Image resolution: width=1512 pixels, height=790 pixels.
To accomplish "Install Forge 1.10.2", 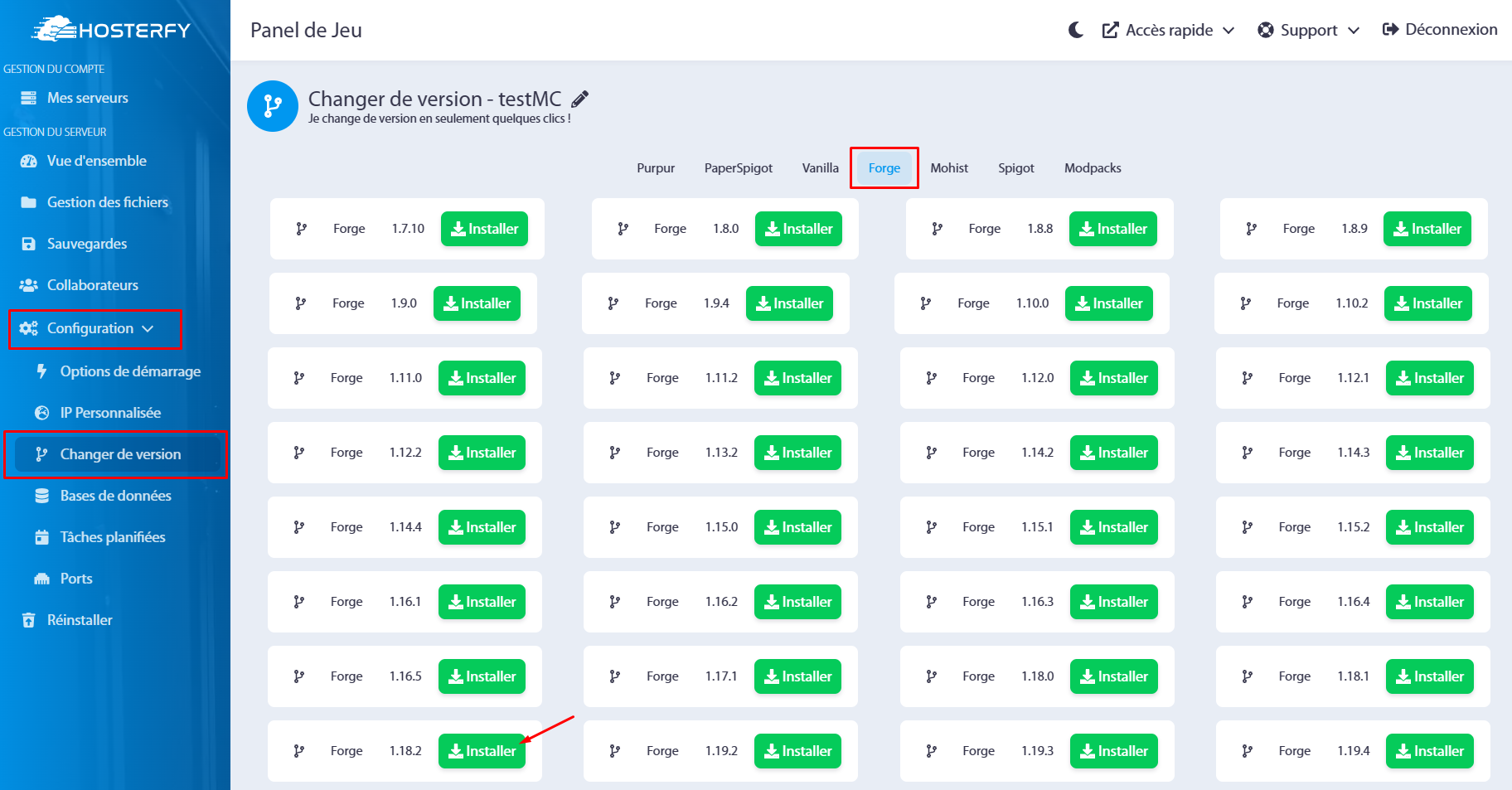I will coord(1428,303).
